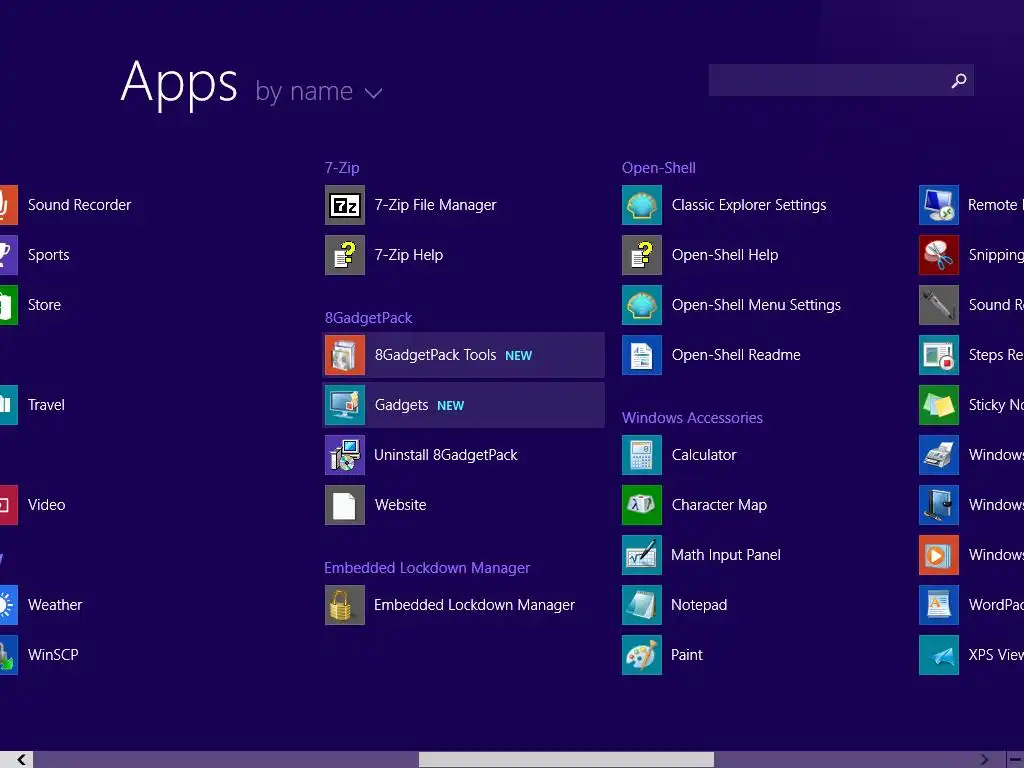
Task: Launch the WordPad icon
Action: 939,605
